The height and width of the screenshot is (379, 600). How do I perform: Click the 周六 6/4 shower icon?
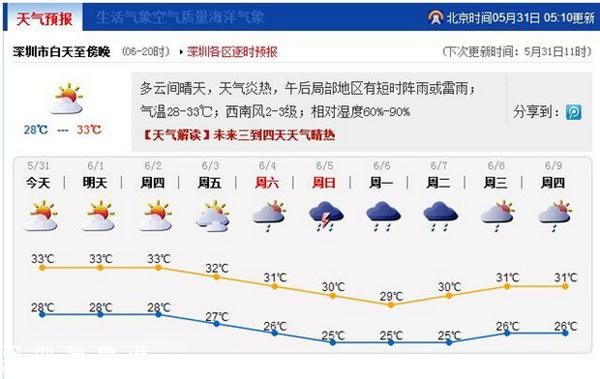coord(270,216)
